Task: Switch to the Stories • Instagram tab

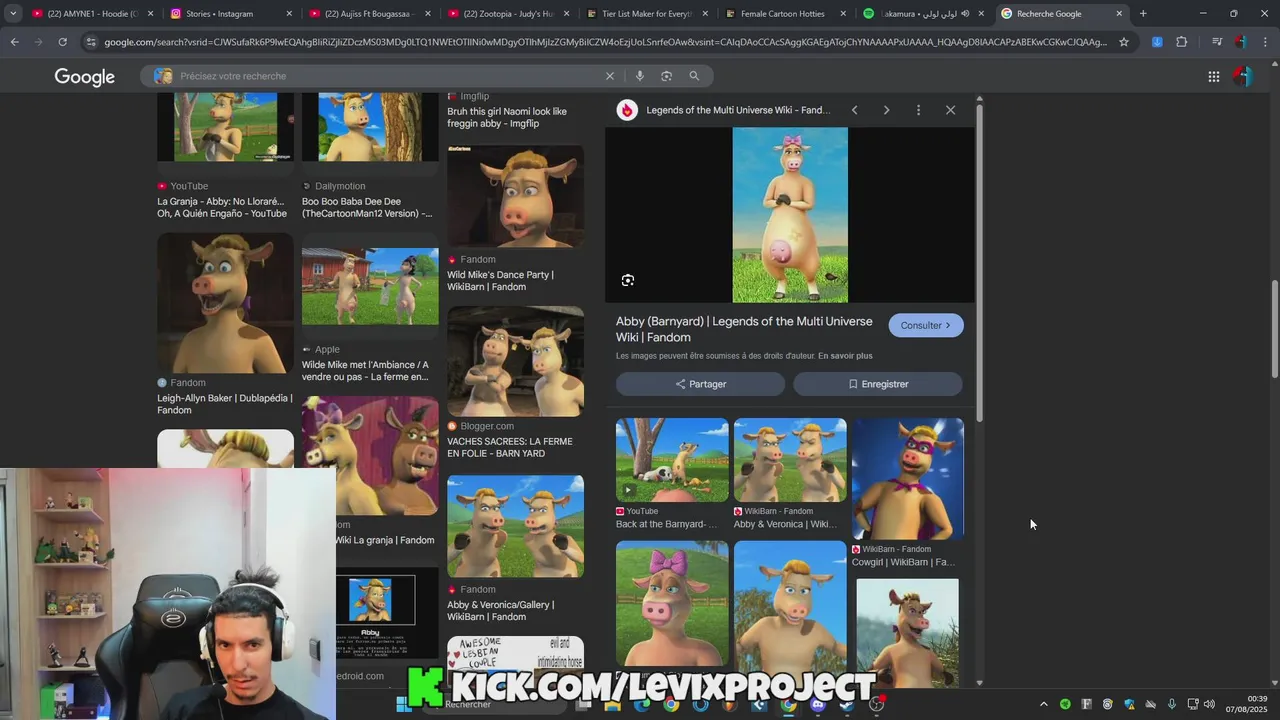Action: pos(230,14)
